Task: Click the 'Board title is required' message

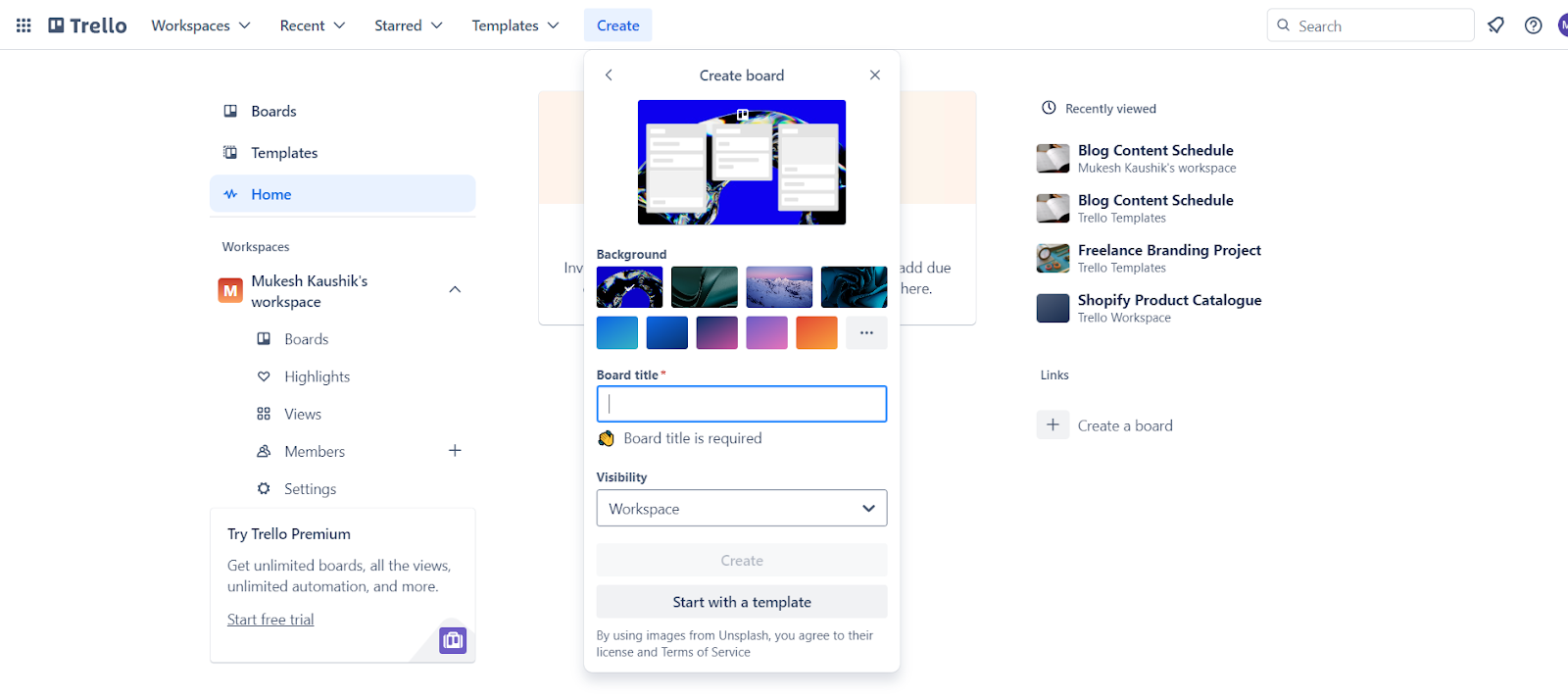Action: tap(693, 438)
